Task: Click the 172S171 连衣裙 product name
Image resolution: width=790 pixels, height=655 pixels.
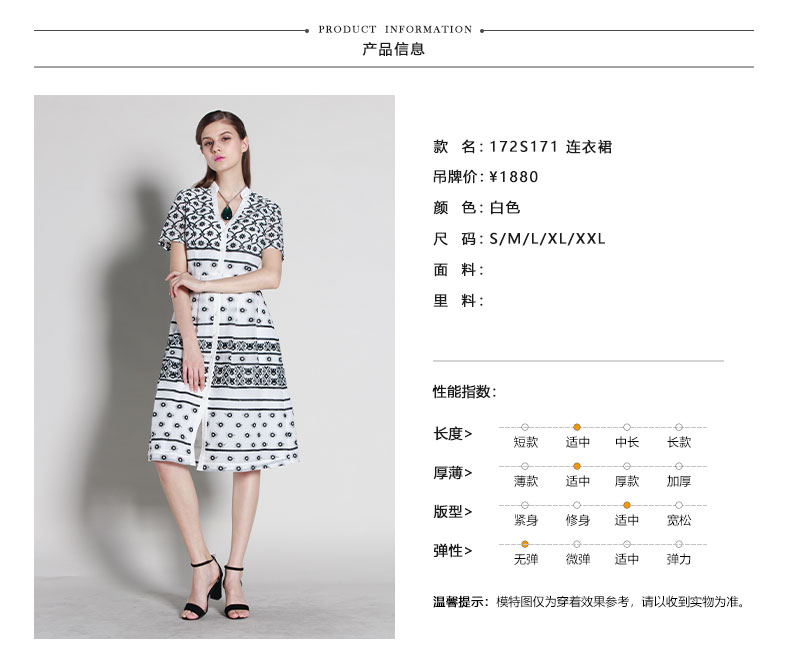Action: coord(551,147)
